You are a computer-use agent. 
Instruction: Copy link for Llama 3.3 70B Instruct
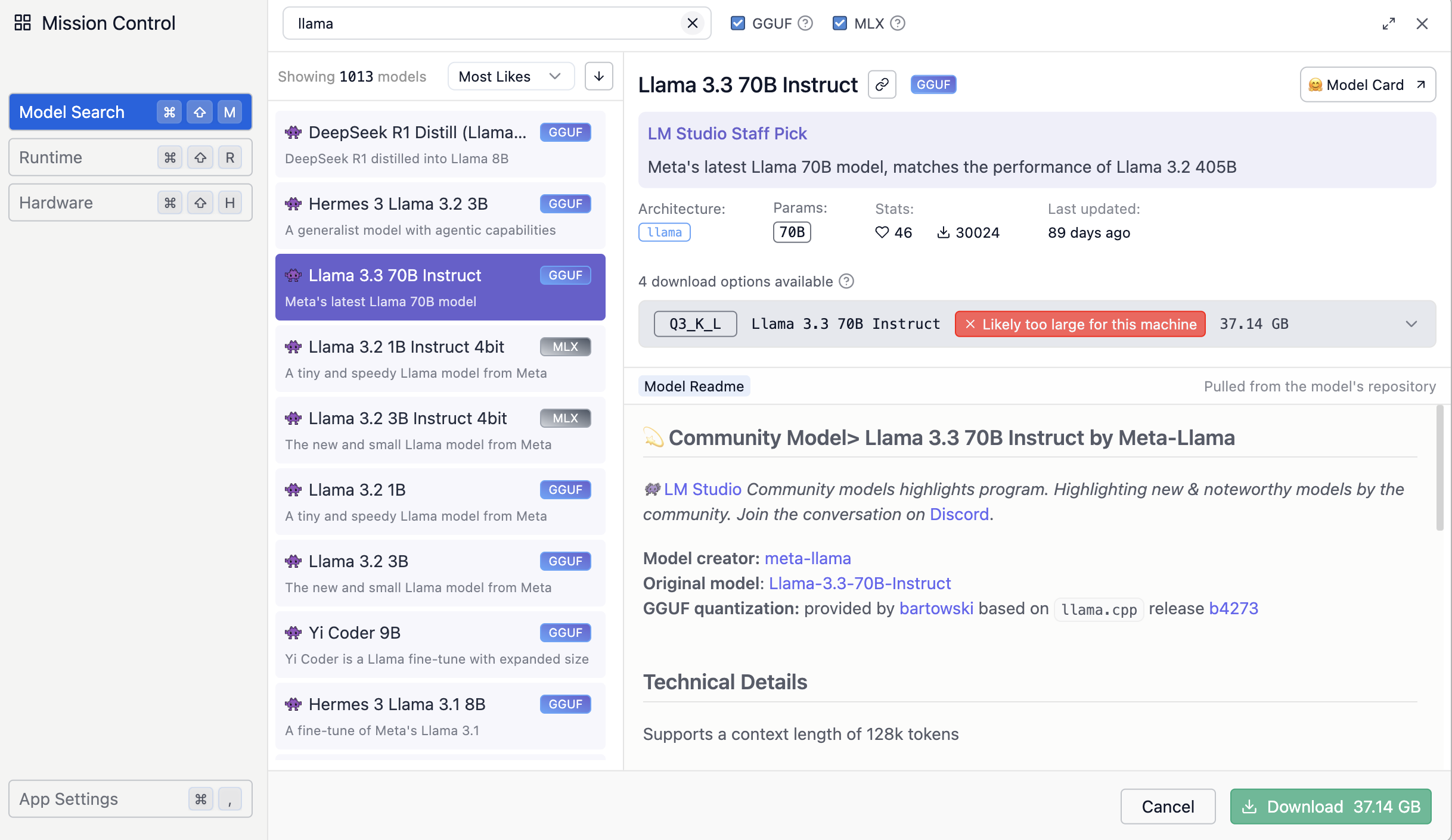(882, 85)
